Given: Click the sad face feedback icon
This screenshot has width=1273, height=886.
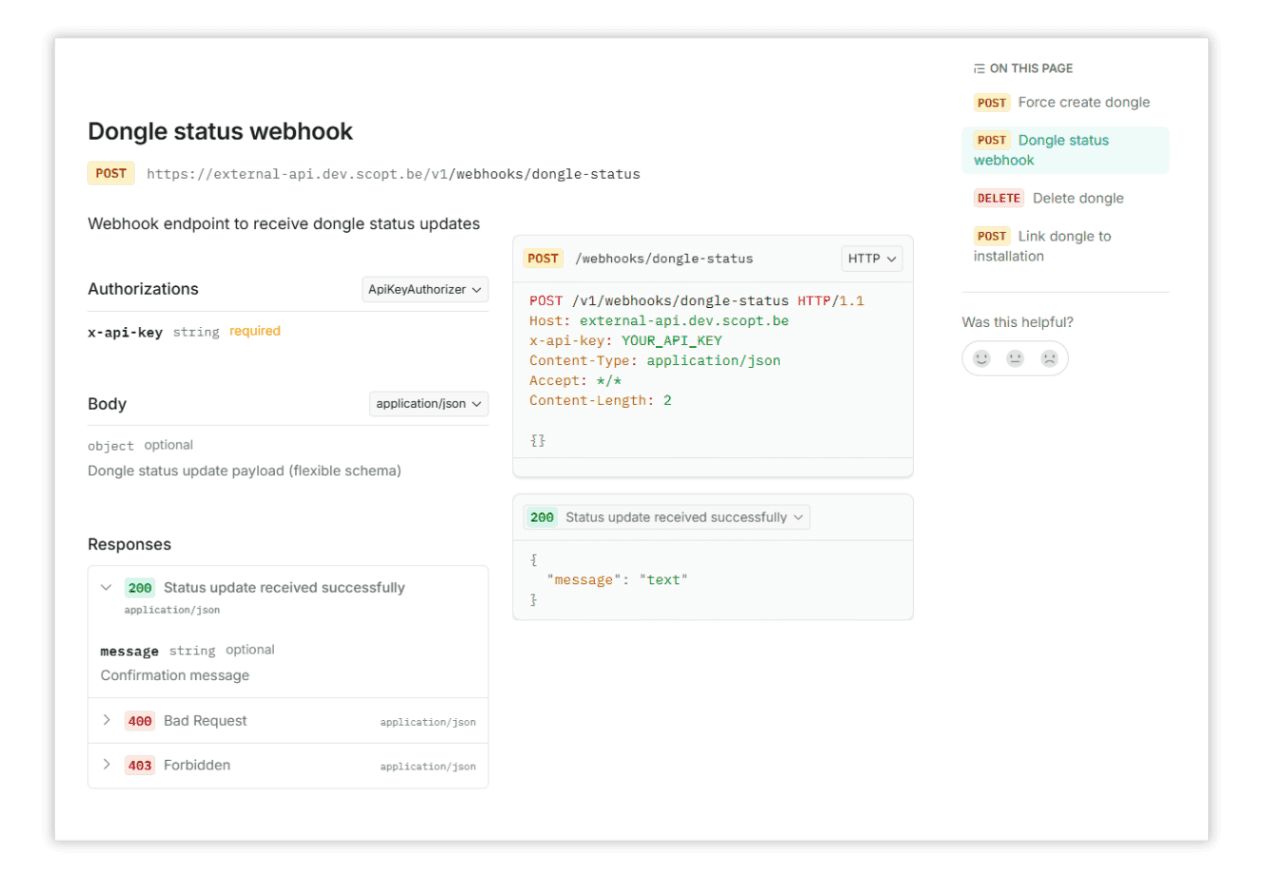Looking at the screenshot, I should (1048, 358).
